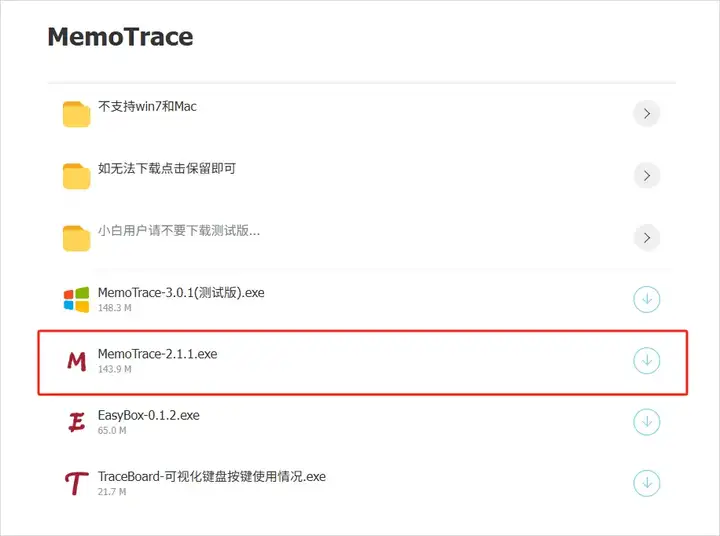Click the MemoTrace page heading
The width and height of the screenshot is (720, 536).
click(x=120, y=37)
